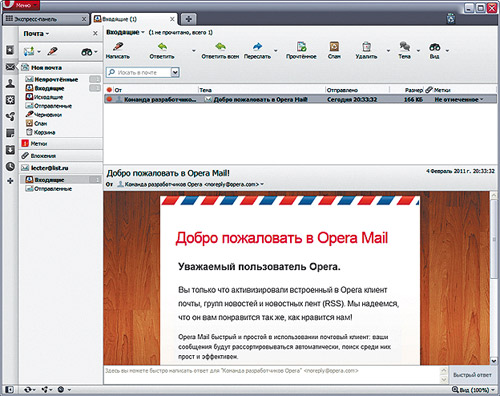The width and height of the screenshot is (500, 396).
Task: Click the Написать compose button
Action: 118,51
